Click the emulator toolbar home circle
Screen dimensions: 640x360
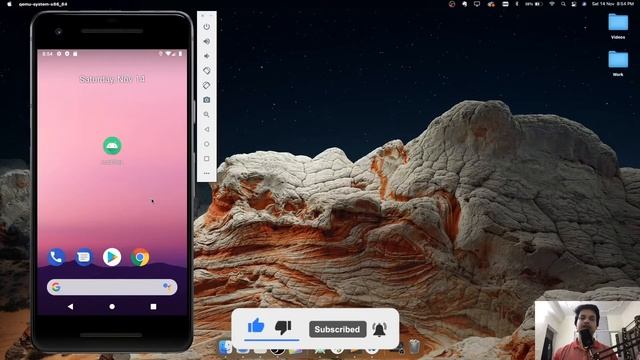tap(207, 144)
